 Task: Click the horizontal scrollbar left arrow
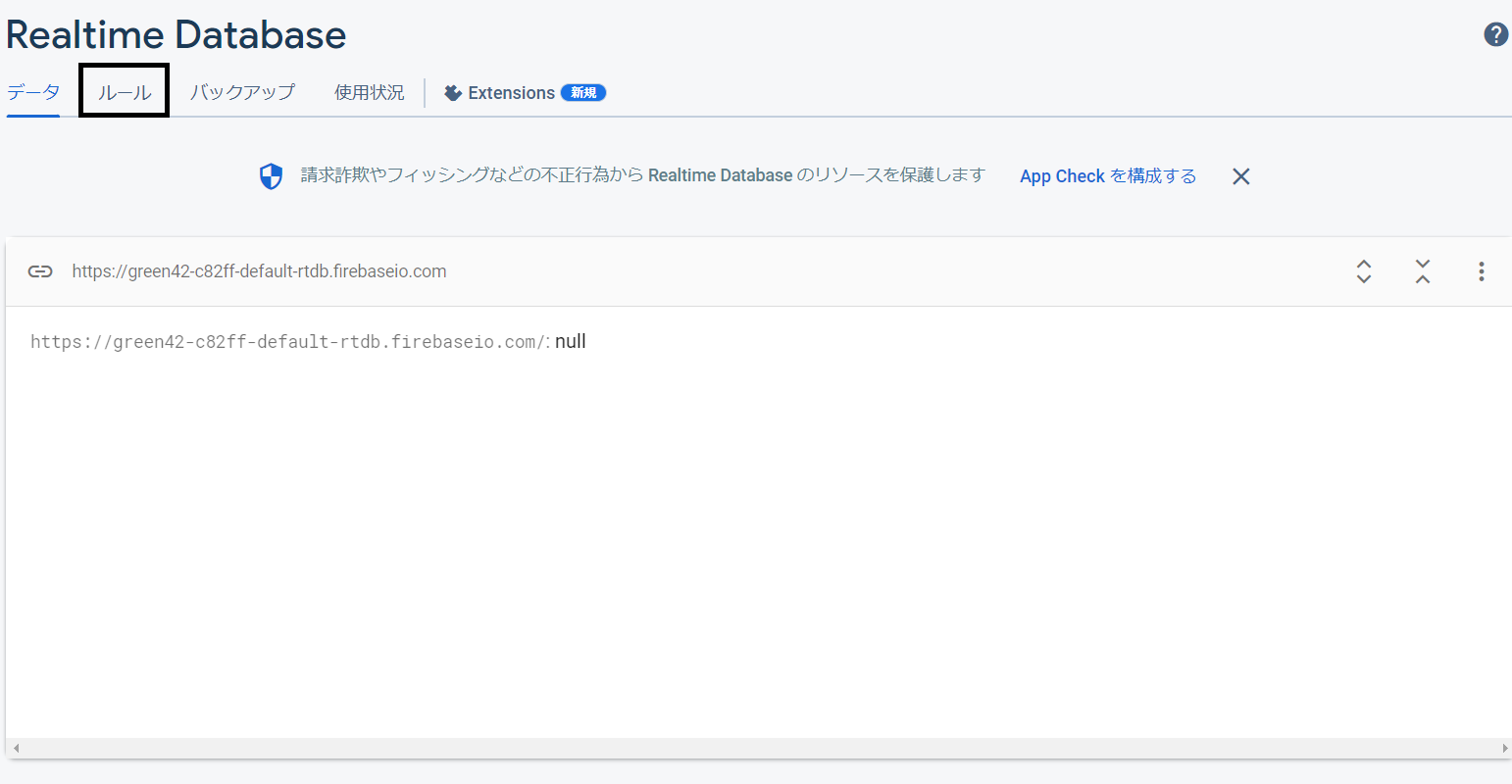(16, 748)
